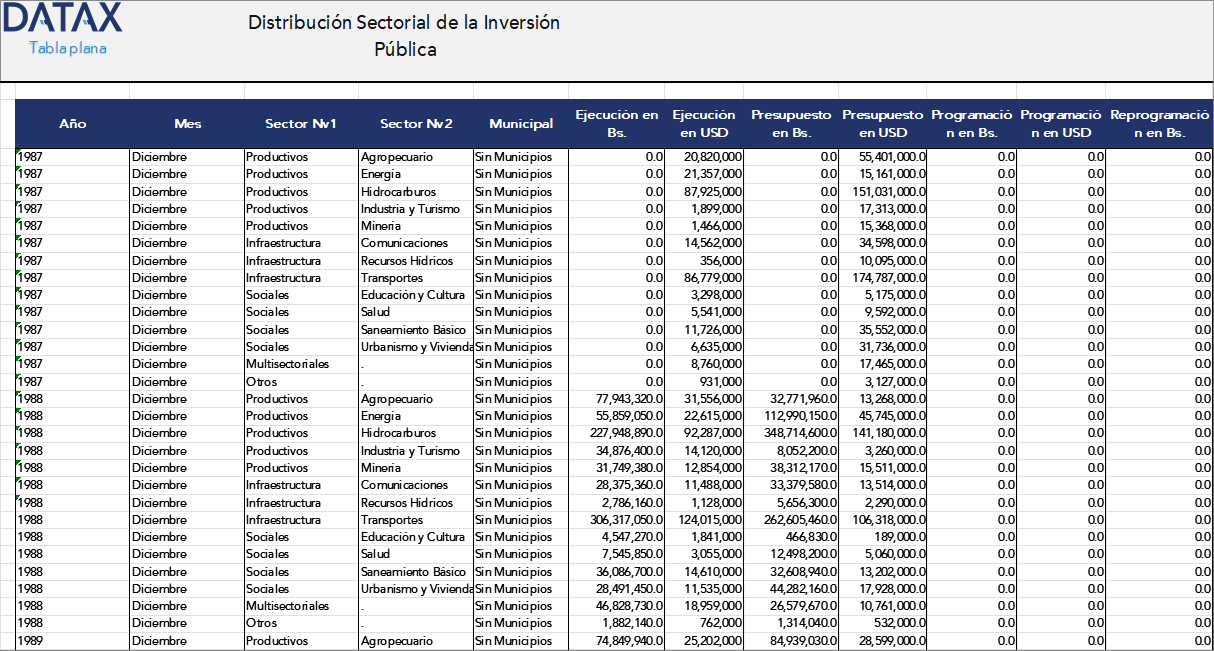1214x651 pixels.
Task: Select the 174,787,000.0 cell
Action: coord(883,278)
